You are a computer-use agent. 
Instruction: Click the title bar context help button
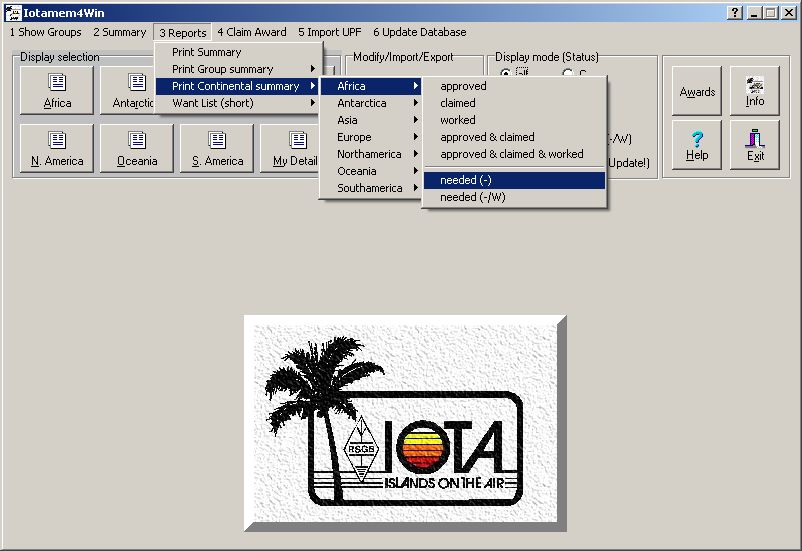click(x=734, y=13)
